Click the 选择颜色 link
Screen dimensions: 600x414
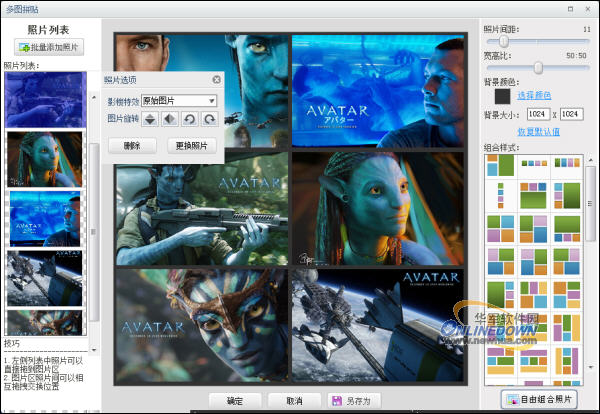(533, 95)
